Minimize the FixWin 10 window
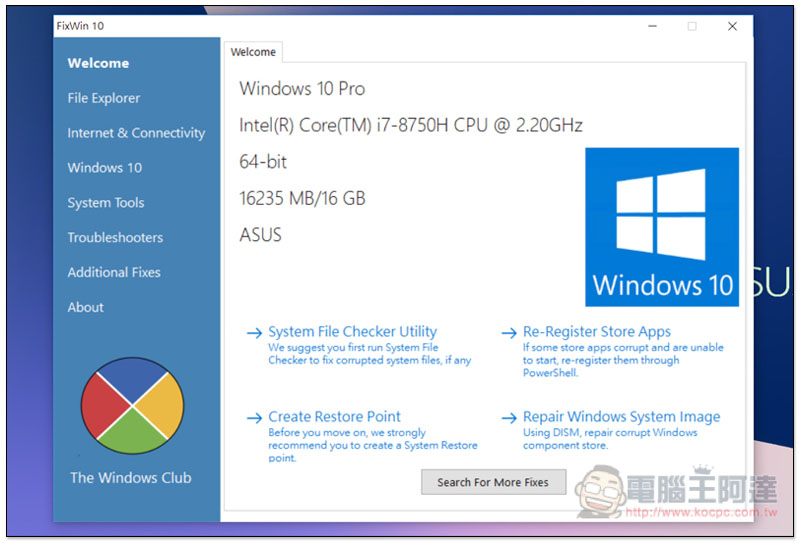 coord(652,26)
